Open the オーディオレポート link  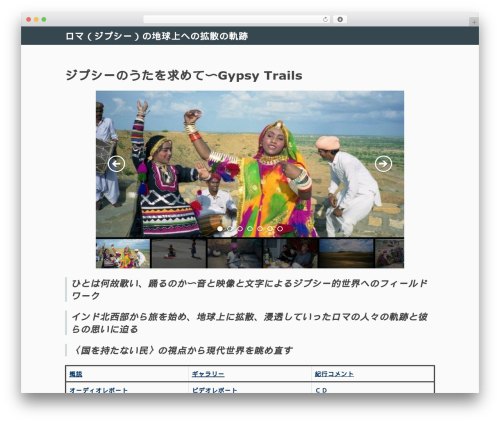[98, 390]
